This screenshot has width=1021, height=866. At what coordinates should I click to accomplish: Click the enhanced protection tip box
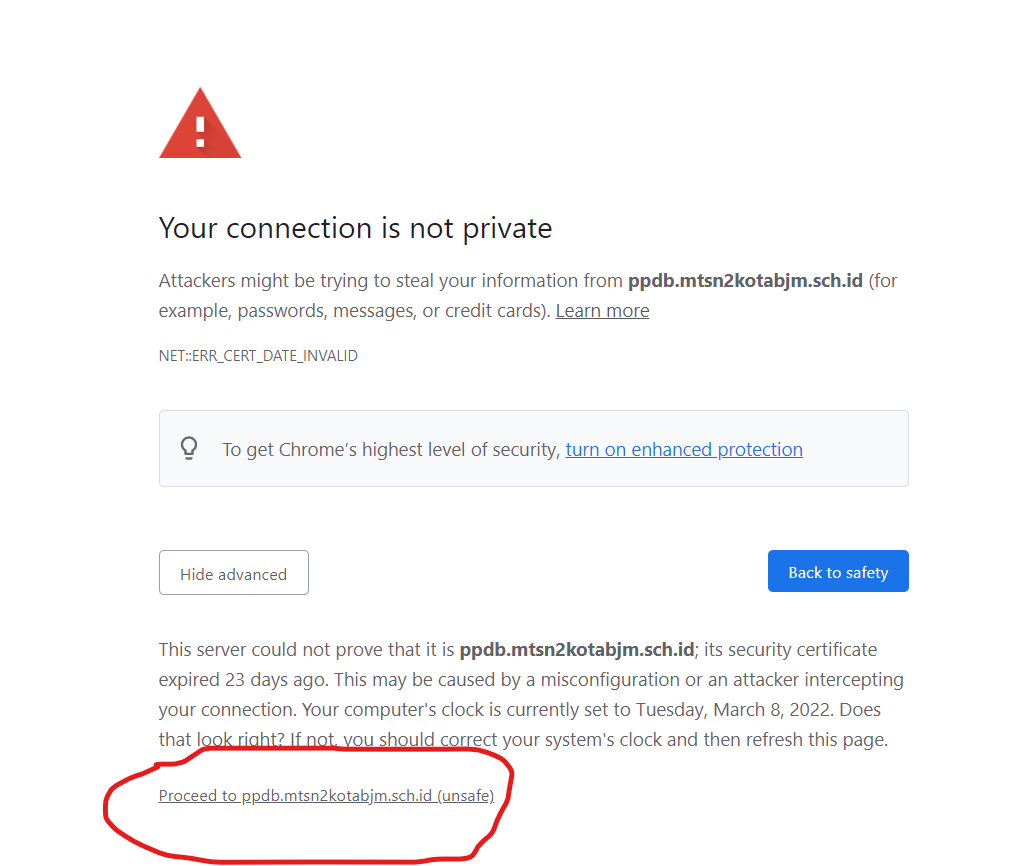(x=533, y=448)
